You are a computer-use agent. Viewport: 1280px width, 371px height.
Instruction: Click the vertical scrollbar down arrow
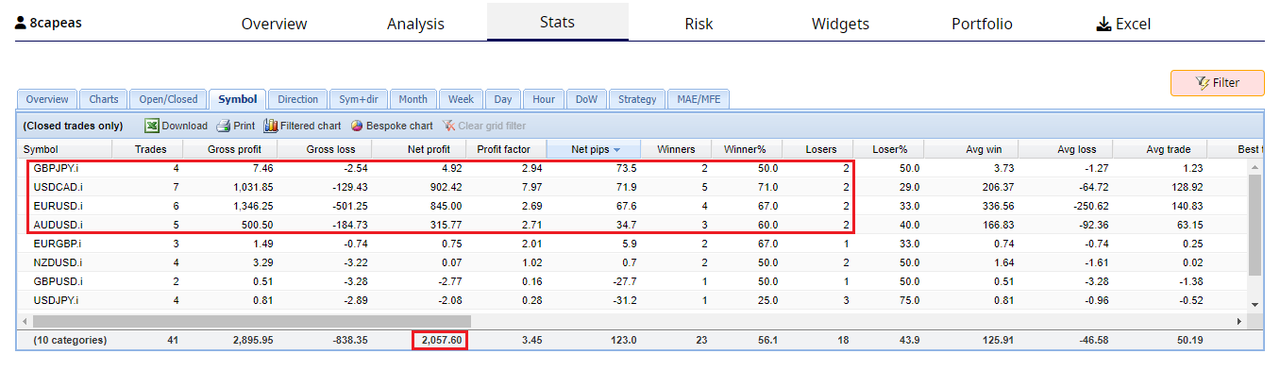[x=1255, y=304]
